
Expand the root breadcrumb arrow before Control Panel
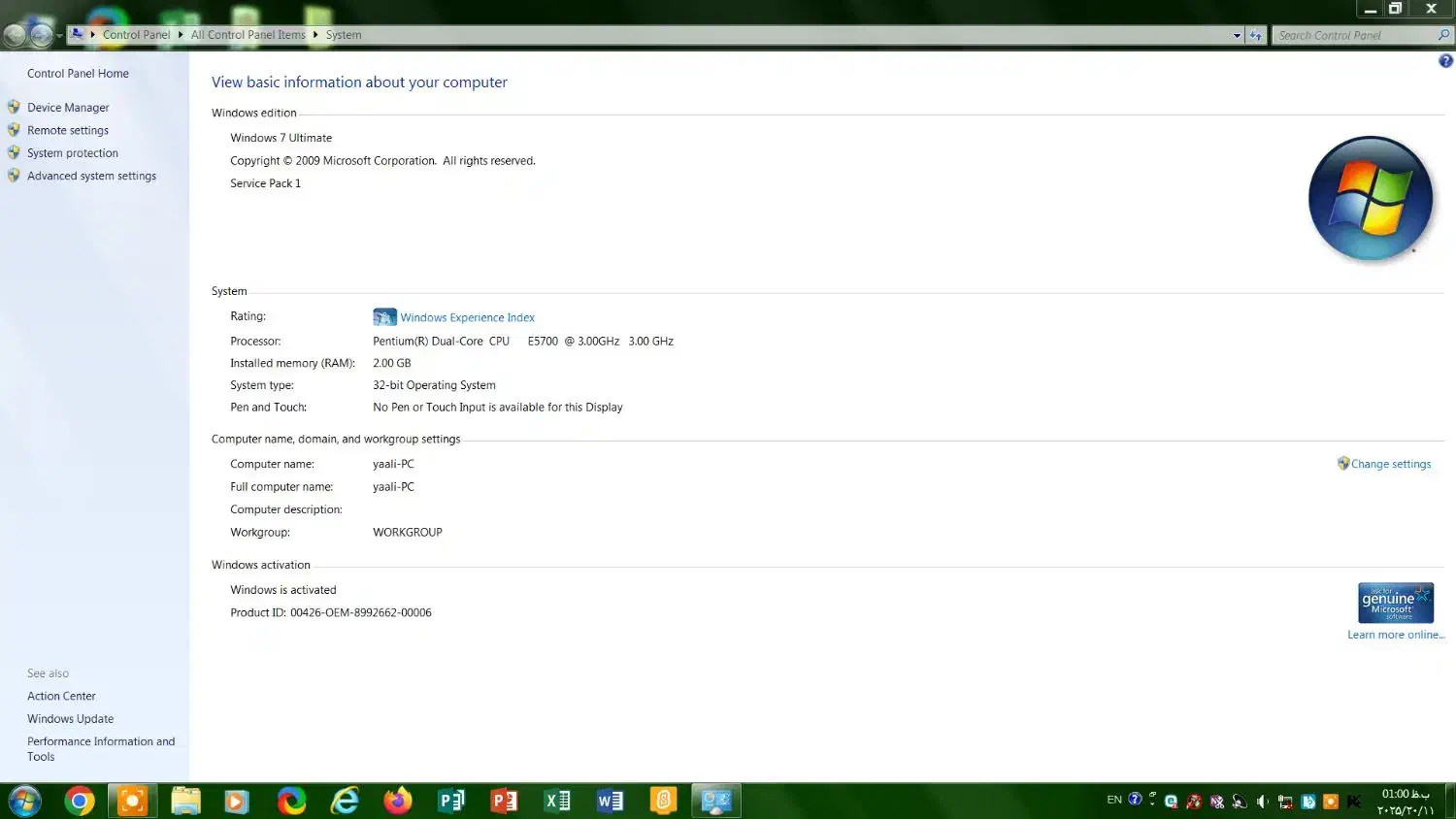point(93,34)
